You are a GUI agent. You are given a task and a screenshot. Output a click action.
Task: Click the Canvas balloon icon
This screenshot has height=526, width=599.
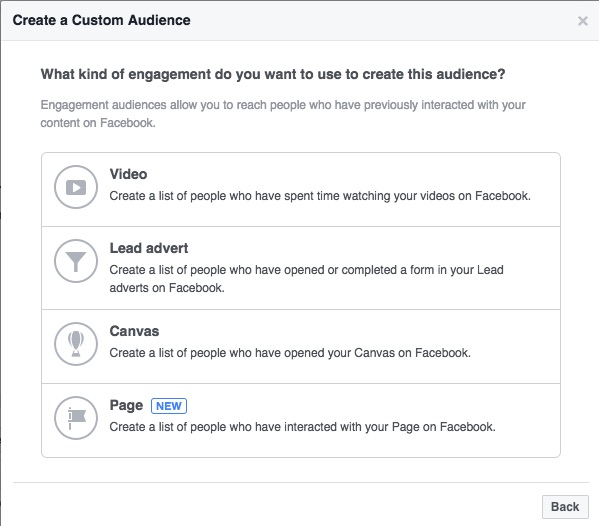point(76,344)
